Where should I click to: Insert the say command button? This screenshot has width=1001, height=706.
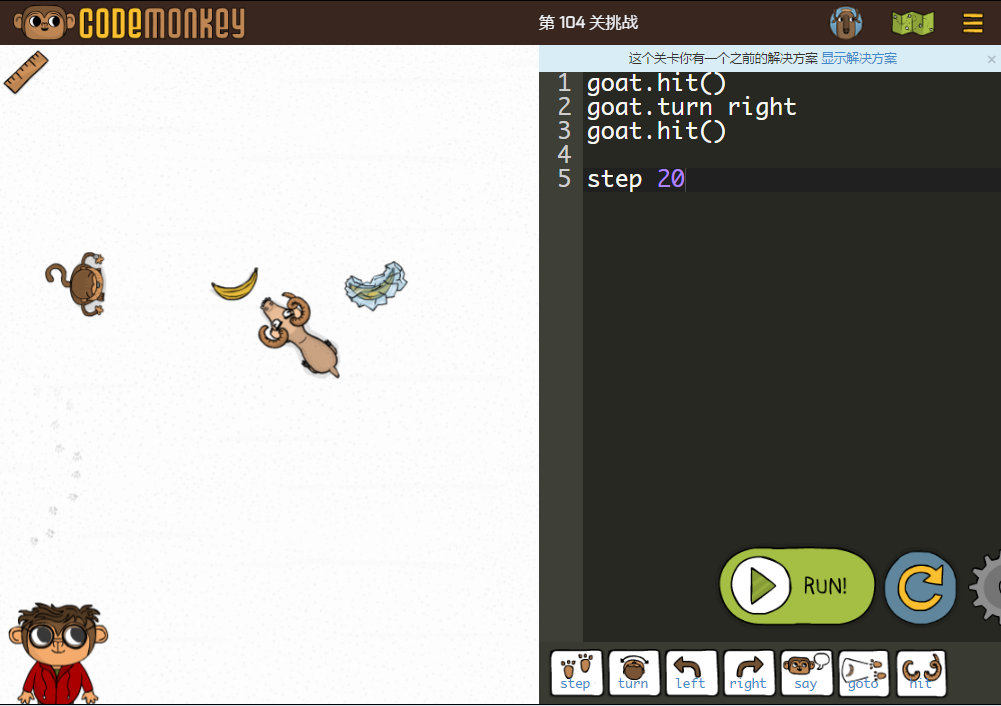(x=806, y=672)
